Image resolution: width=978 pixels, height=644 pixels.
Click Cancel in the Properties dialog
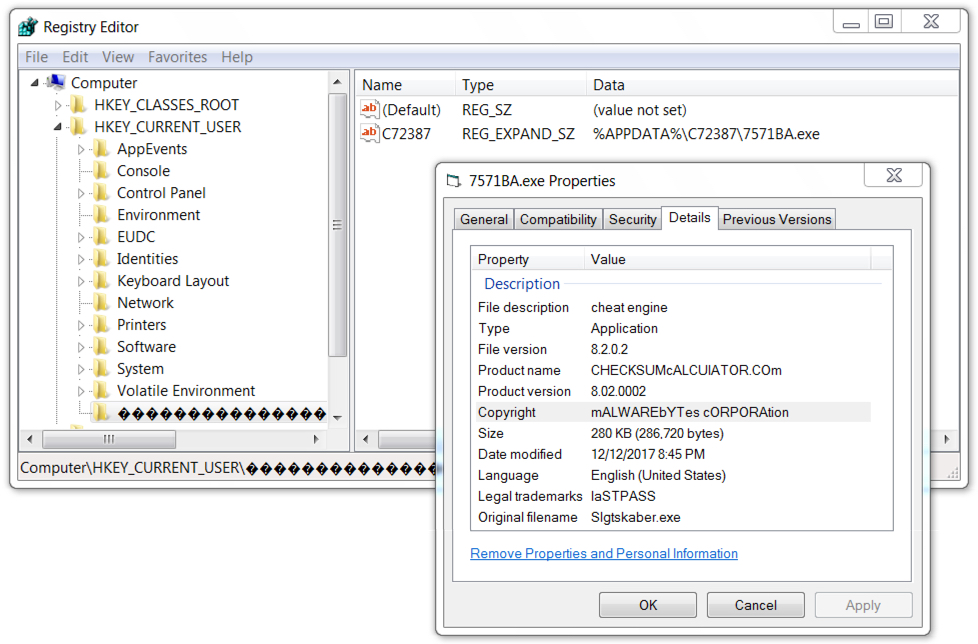[x=755, y=605]
